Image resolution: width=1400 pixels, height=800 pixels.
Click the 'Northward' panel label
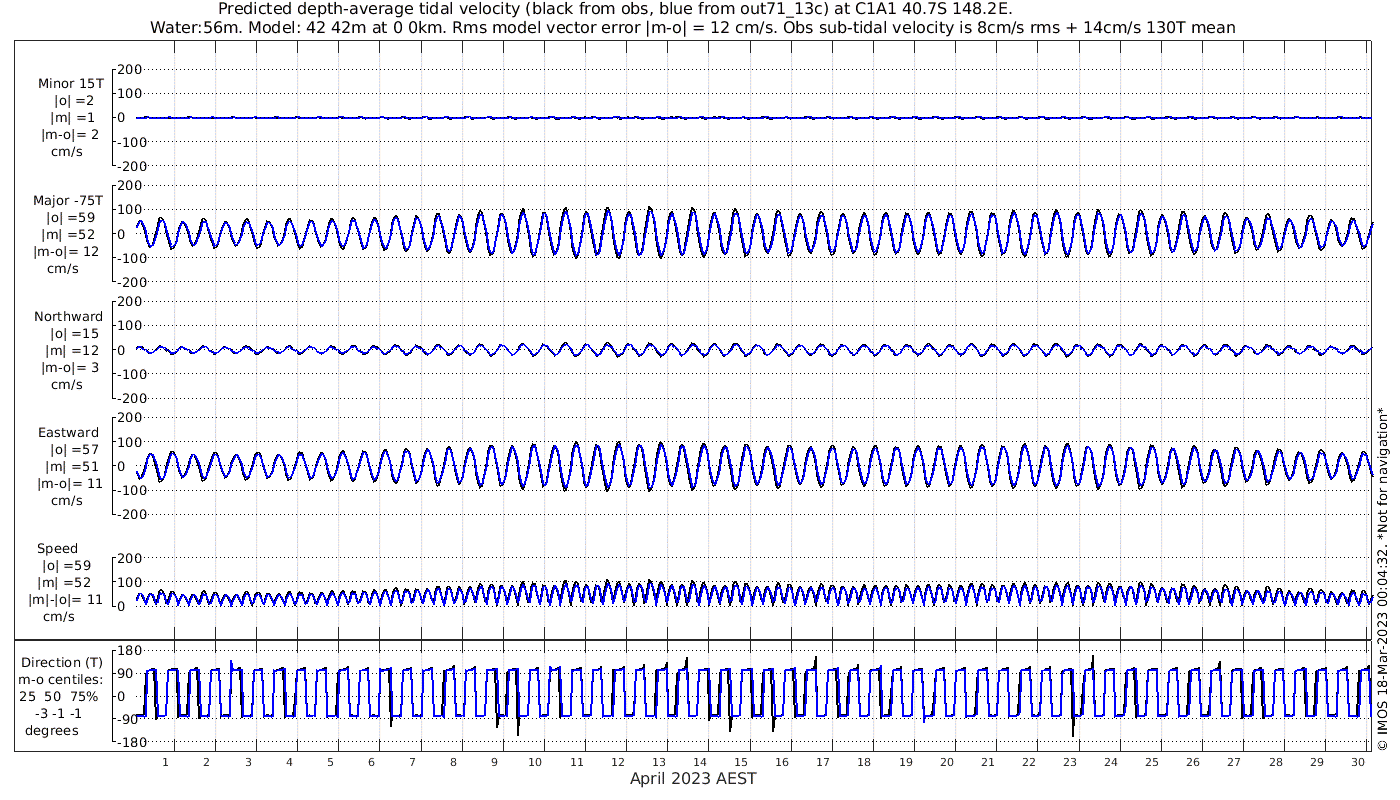pos(68,317)
